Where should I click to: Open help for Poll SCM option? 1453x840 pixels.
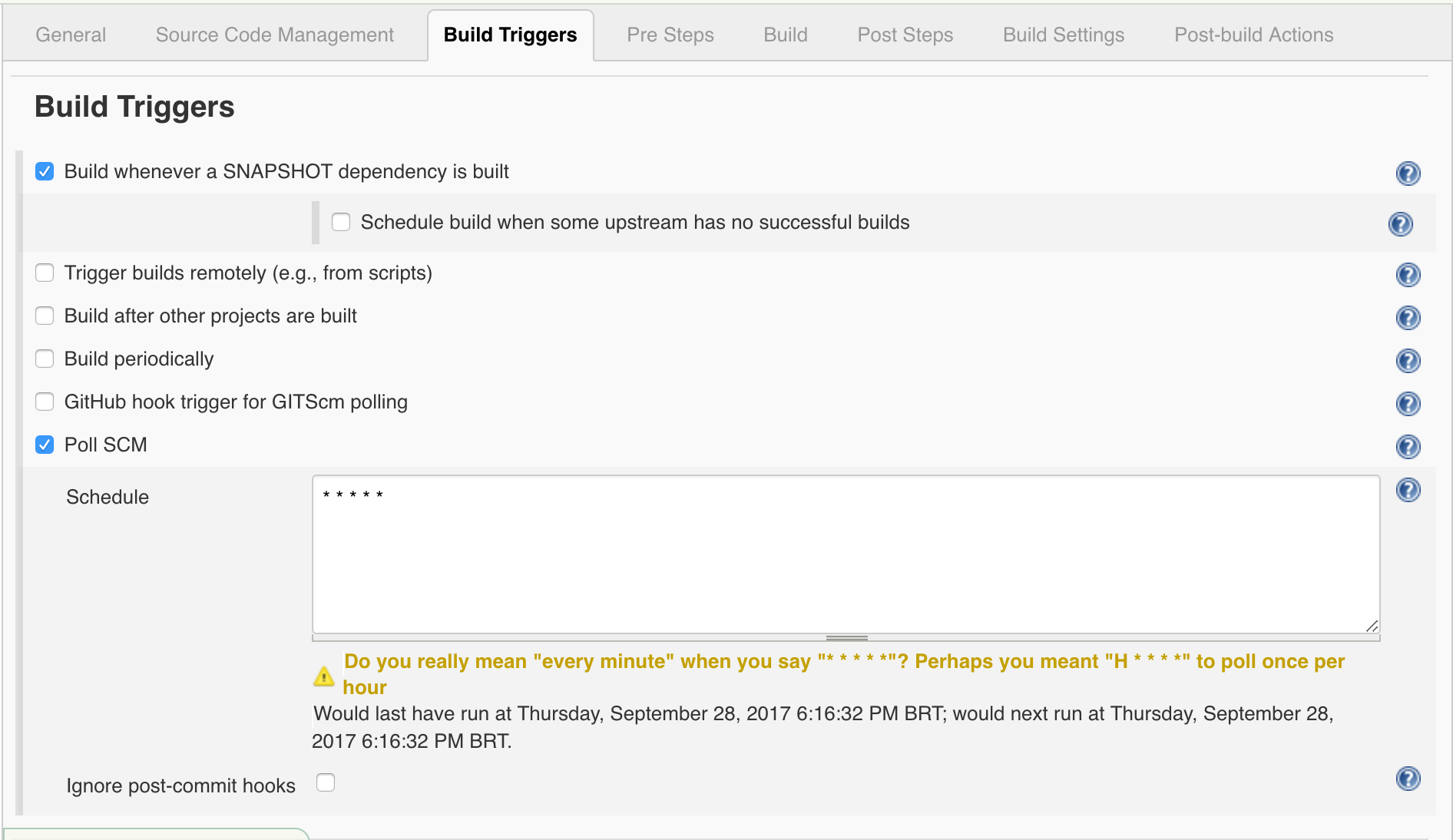1408,447
